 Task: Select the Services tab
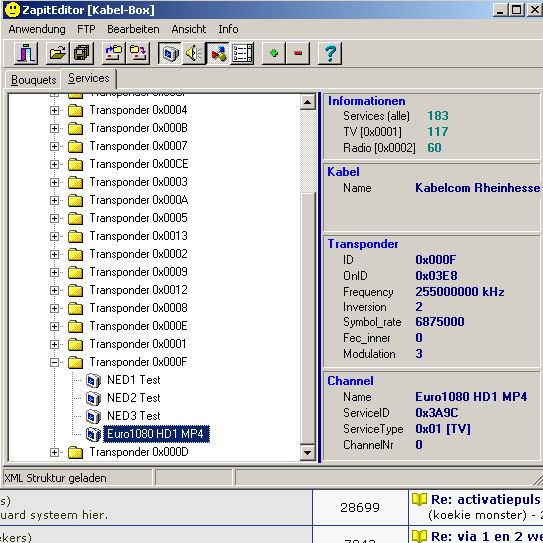[89, 78]
